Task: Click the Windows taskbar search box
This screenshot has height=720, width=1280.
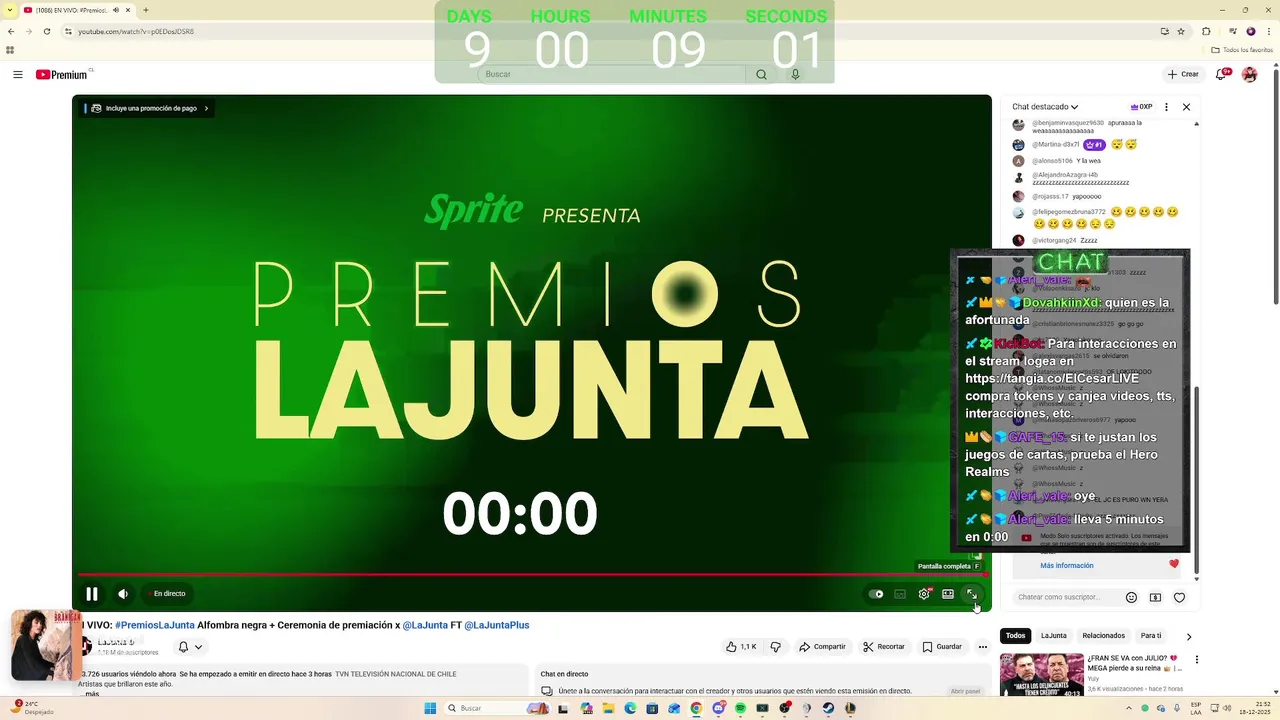Action: (495, 708)
